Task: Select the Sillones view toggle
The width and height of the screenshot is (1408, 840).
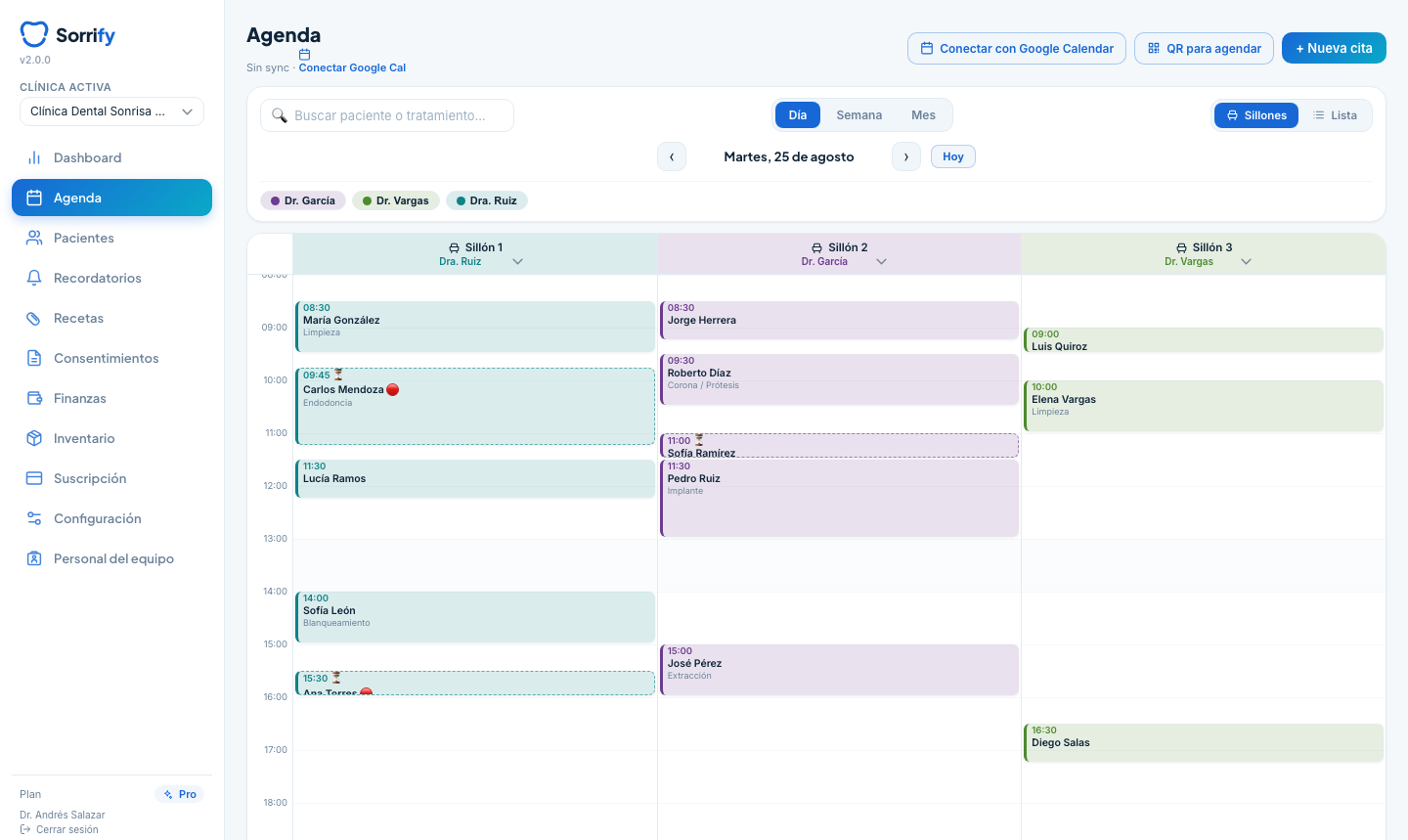Action: pyautogui.click(x=1256, y=115)
